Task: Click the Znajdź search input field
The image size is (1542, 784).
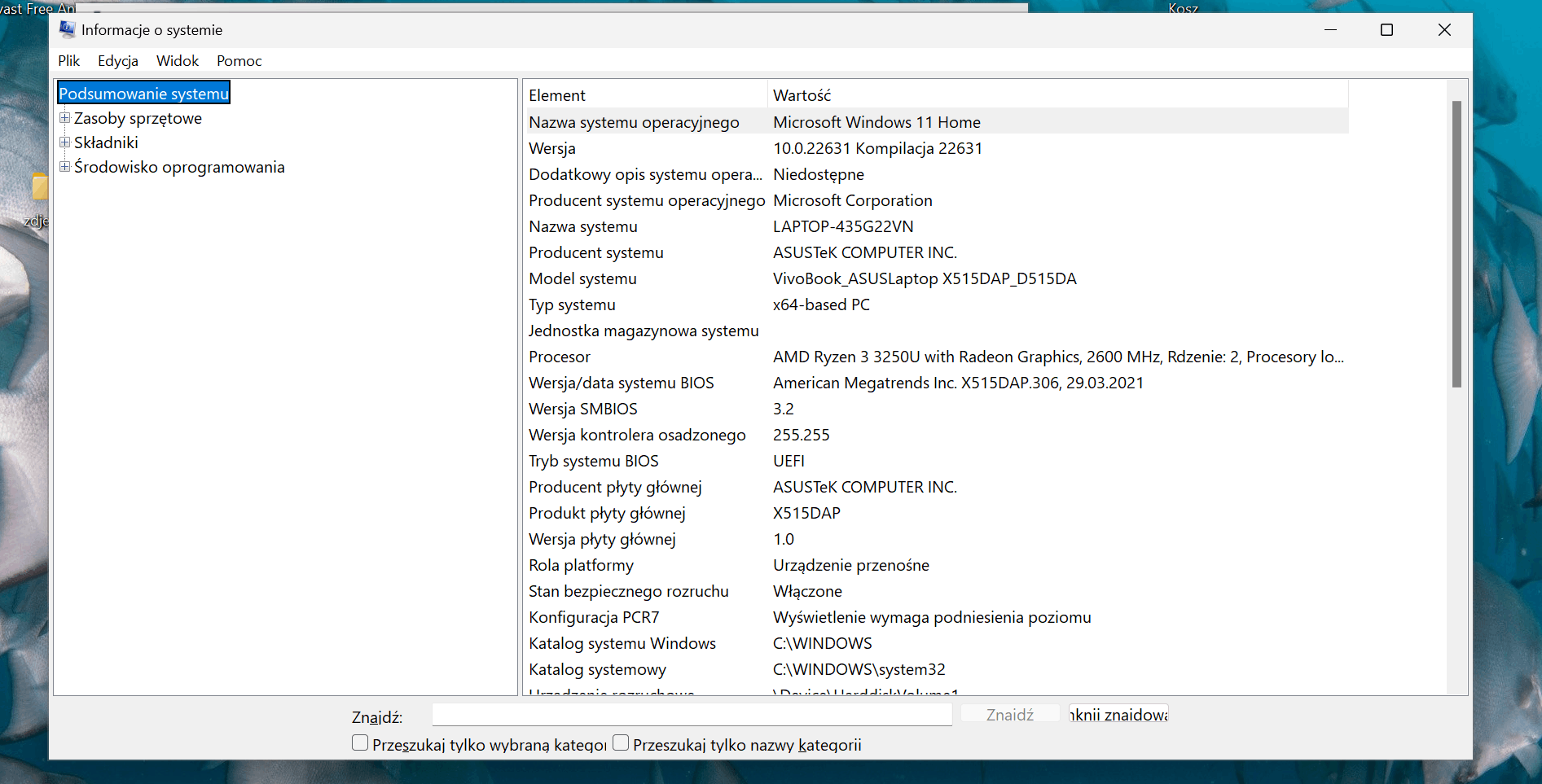Action: click(x=692, y=715)
